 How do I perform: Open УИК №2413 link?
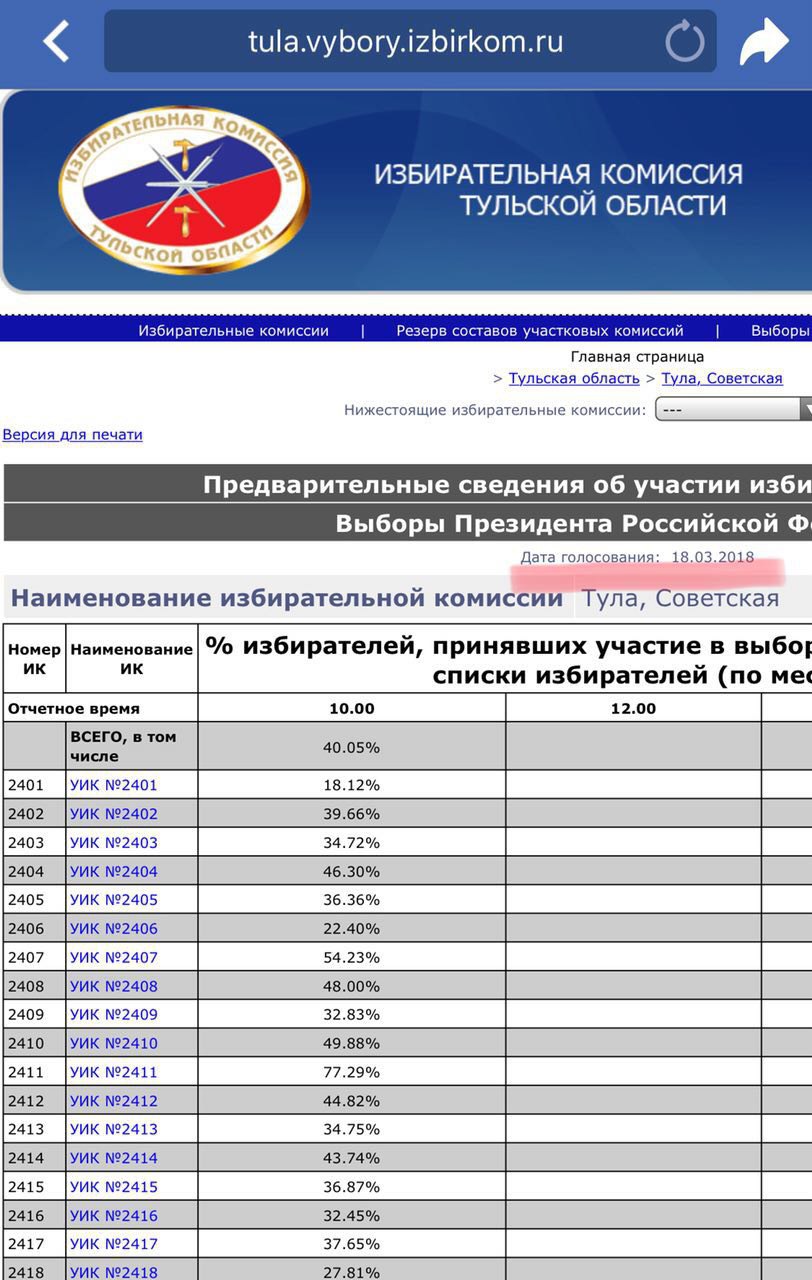tap(114, 1129)
